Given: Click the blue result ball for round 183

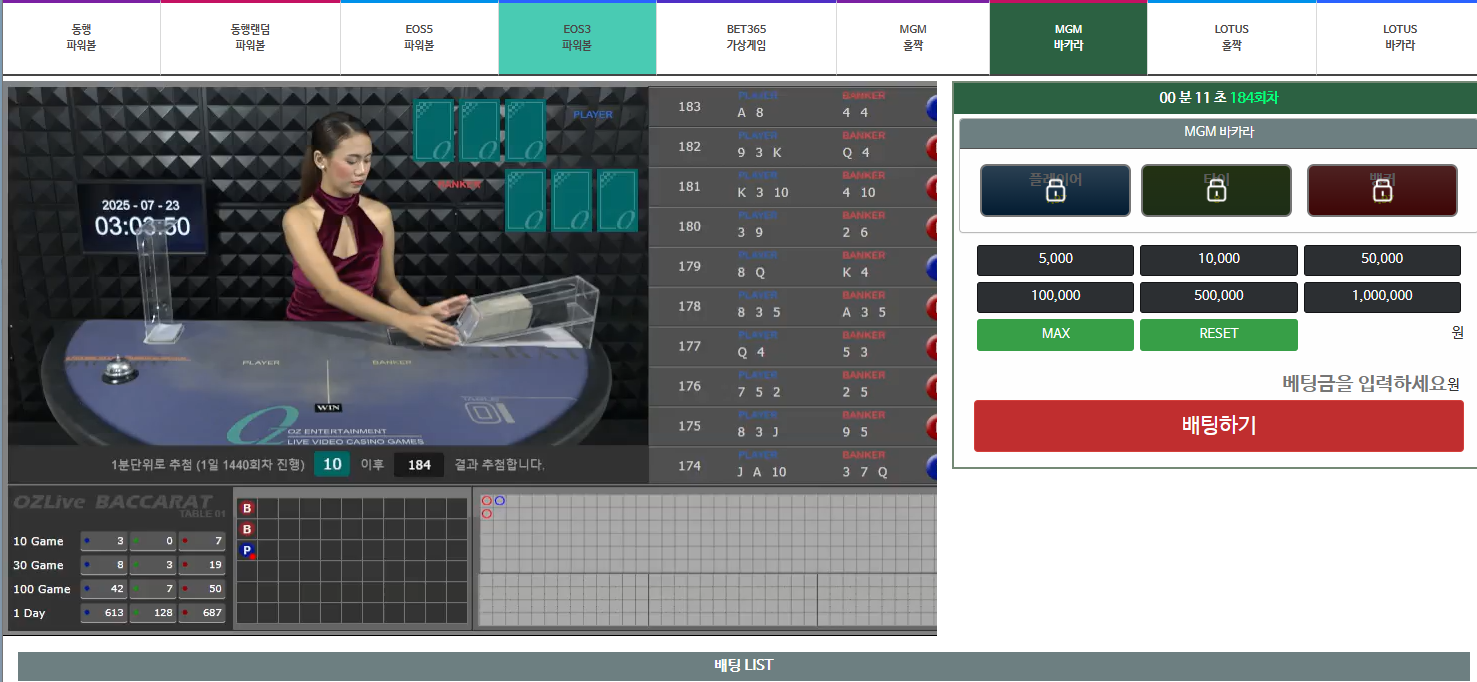Looking at the screenshot, I should pos(931,108).
